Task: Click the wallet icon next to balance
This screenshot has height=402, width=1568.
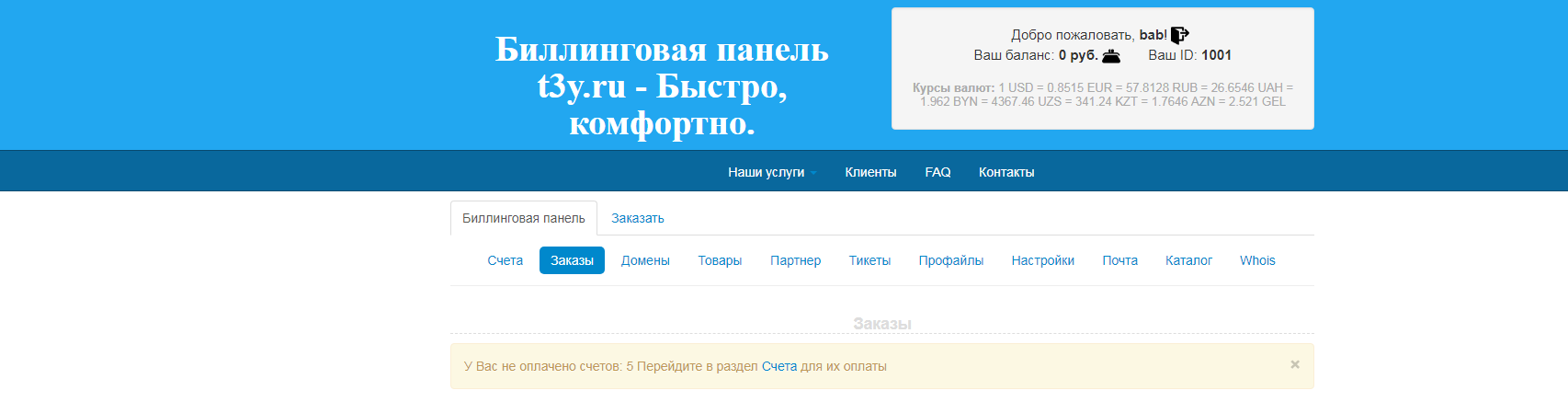Action: click(1111, 56)
